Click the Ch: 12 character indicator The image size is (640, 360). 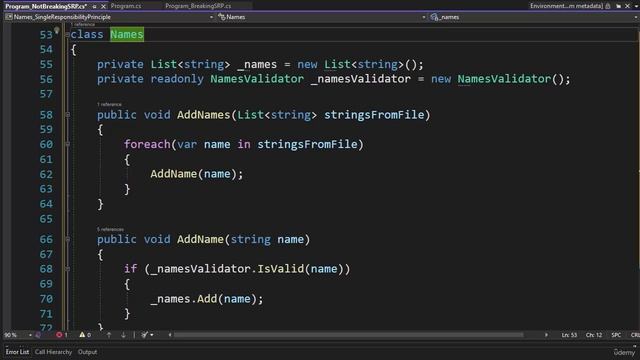pos(594,335)
